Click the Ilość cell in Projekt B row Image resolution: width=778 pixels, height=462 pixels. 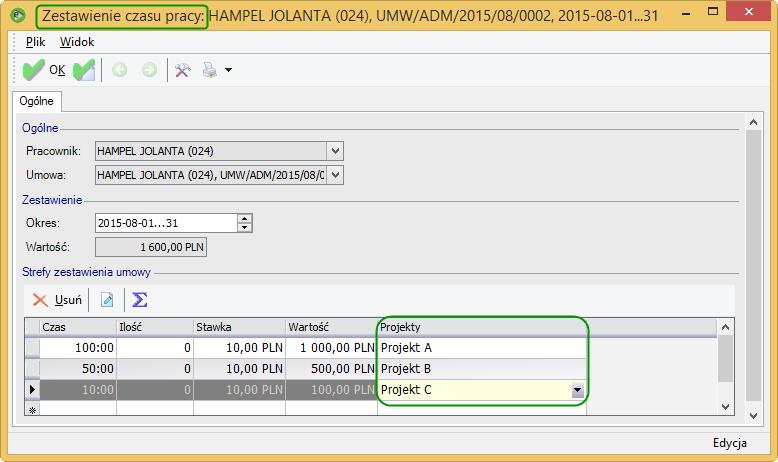tap(155, 369)
